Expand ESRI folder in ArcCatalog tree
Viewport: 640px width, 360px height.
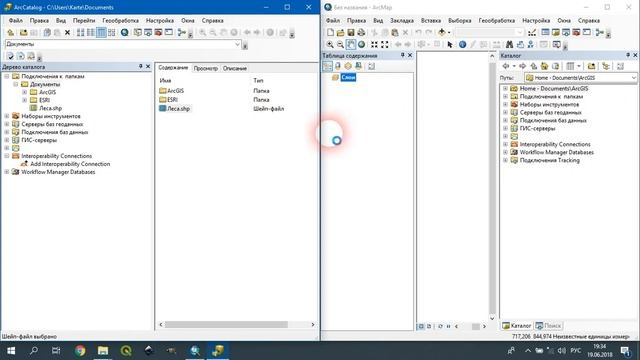[25, 100]
